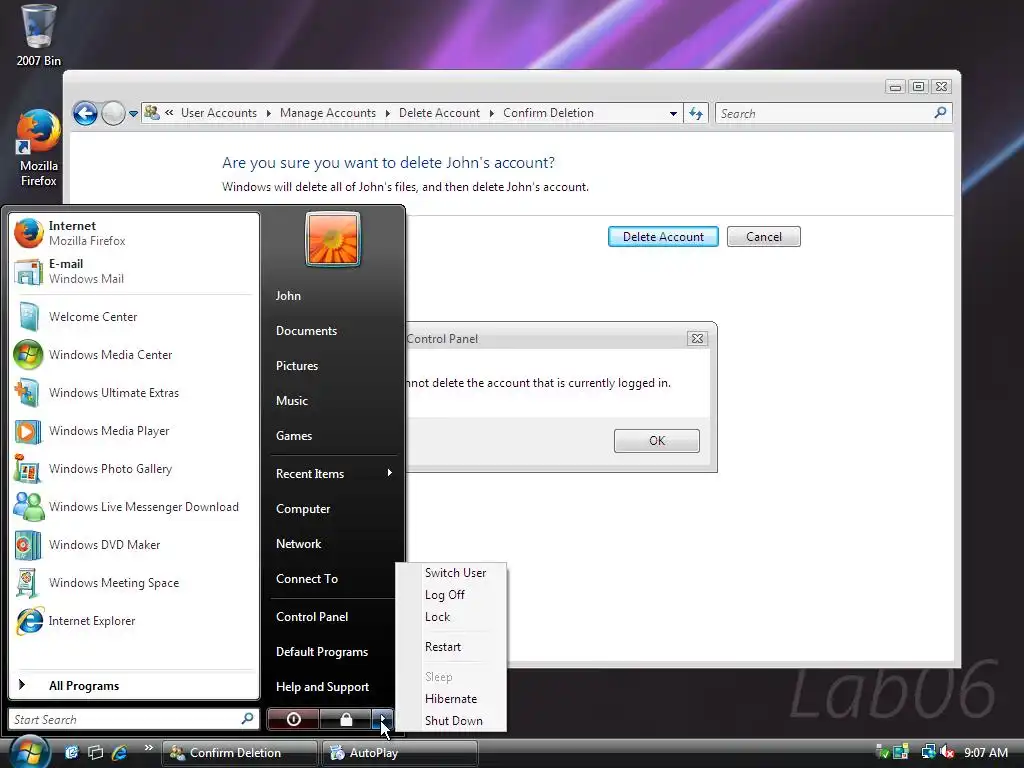The height and width of the screenshot is (768, 1024).
Task: Click the shutdown options arrow button
Action: 383,719
